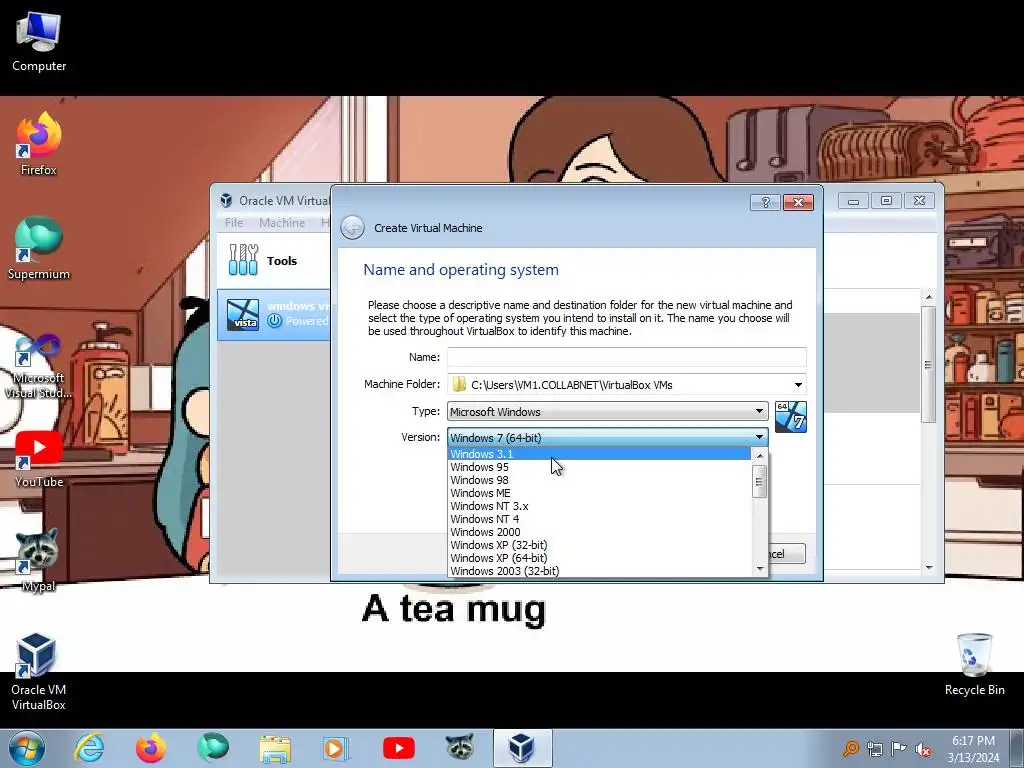Image resolution: width=1024 pixels, height=768 pixels.
Task: Select Windows XP (64-bit) option
Action: tap(599, 558)
